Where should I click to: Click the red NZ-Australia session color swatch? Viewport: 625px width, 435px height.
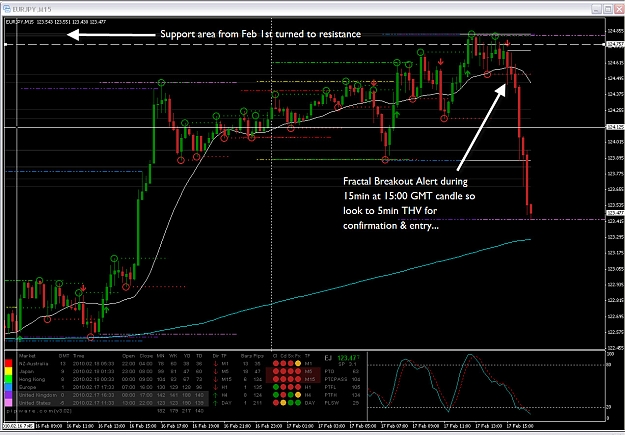click(9, 363)
